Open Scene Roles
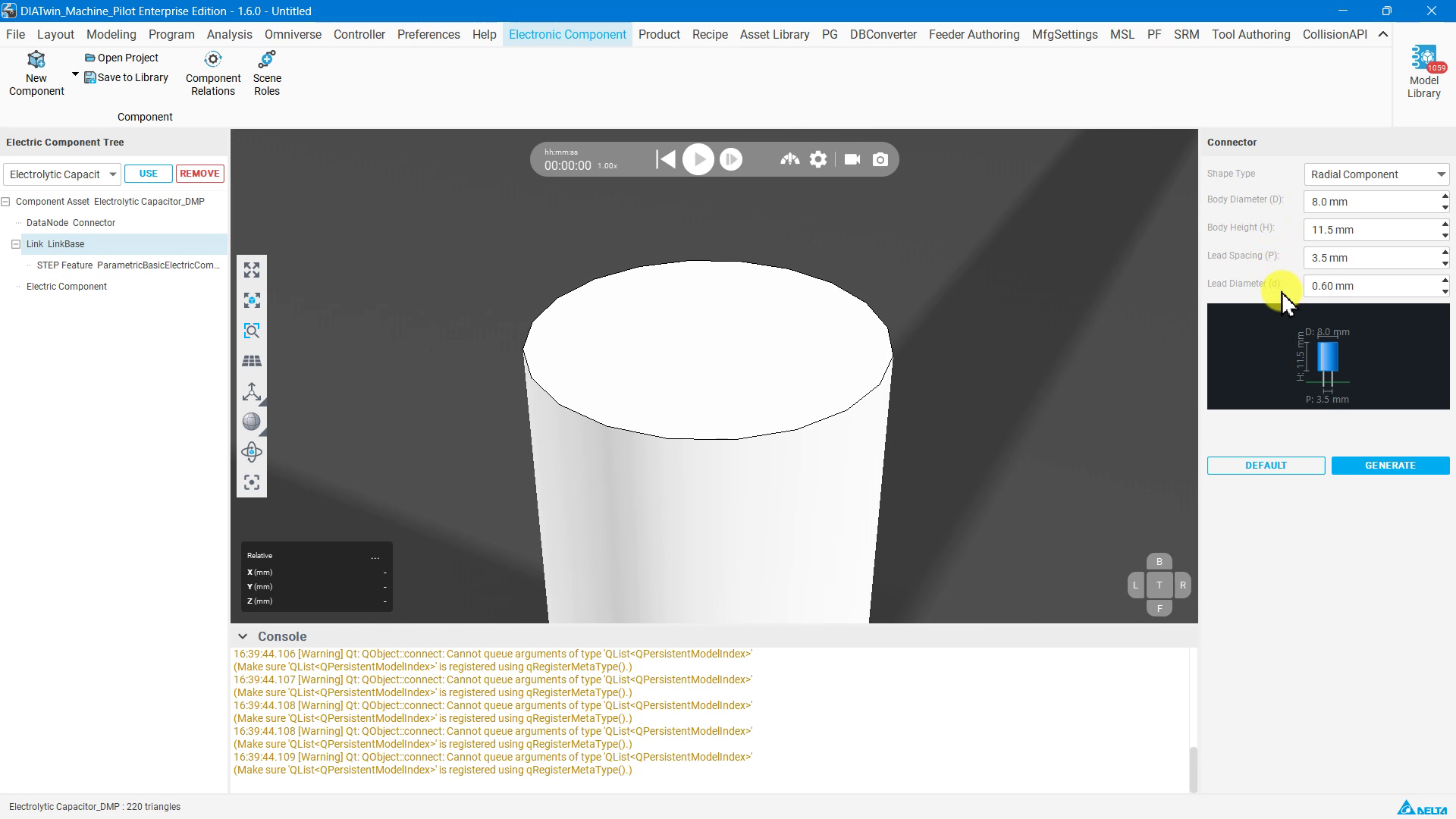 click(267, 74)
